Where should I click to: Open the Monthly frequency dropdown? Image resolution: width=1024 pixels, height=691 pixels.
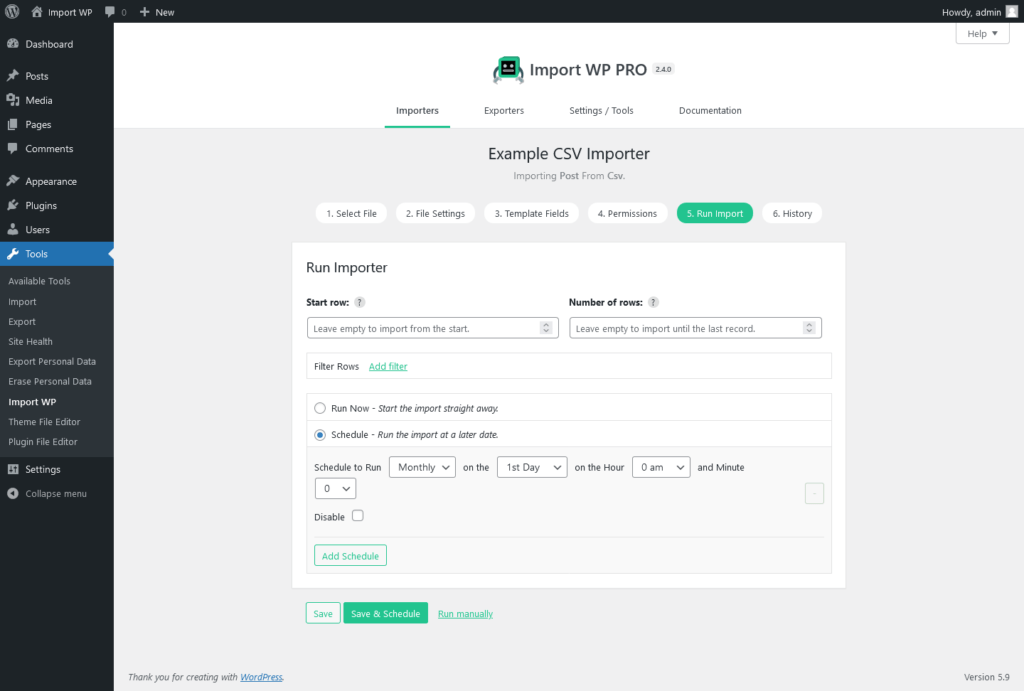pos(423,467)
